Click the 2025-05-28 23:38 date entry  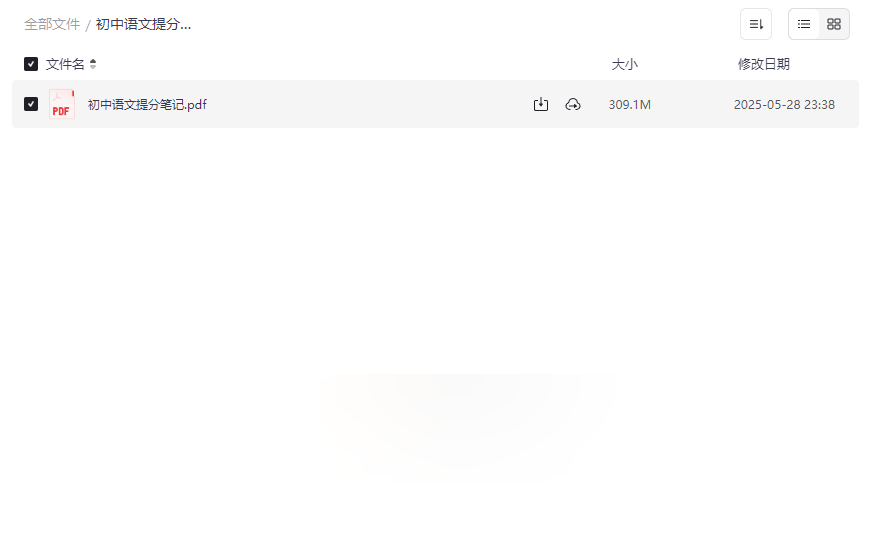[x=784, y=104]
